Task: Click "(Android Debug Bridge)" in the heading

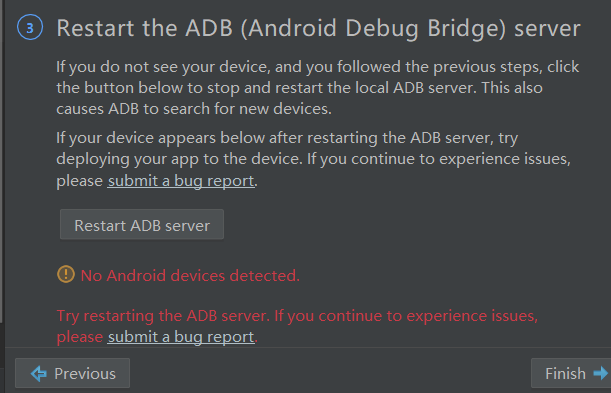Action: coord(373,28)
